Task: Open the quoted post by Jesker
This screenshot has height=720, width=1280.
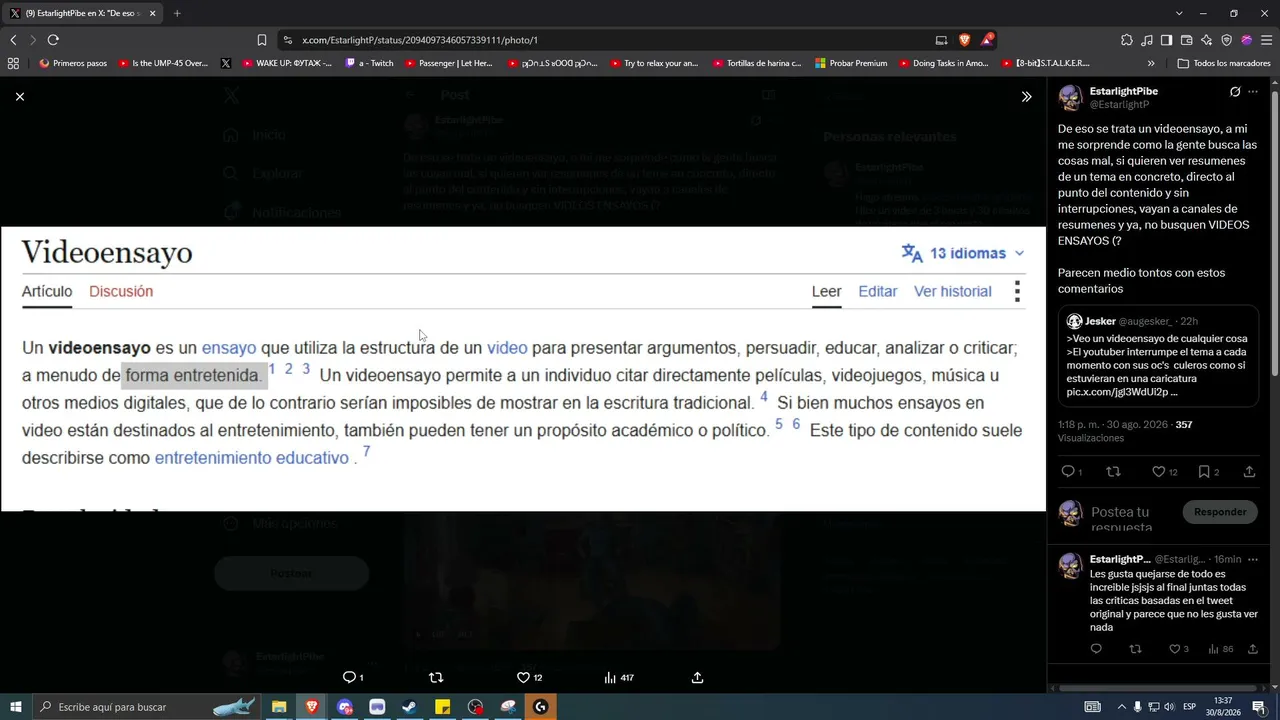Action: (1158, 357)
